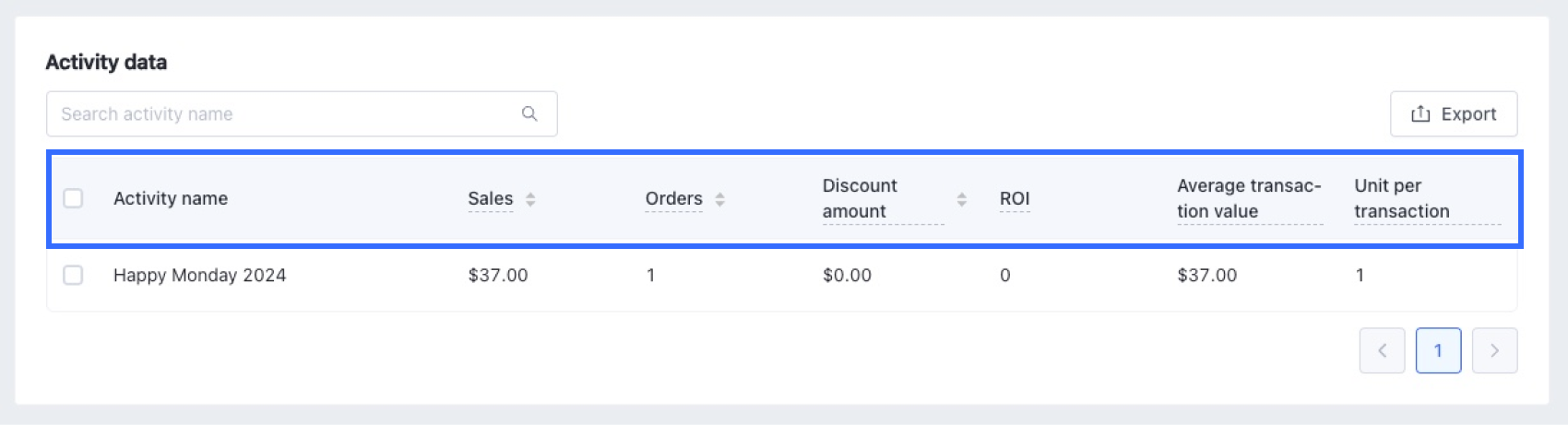Check the Happy Monday 2024 row checkbox

(x=73, y=275)
